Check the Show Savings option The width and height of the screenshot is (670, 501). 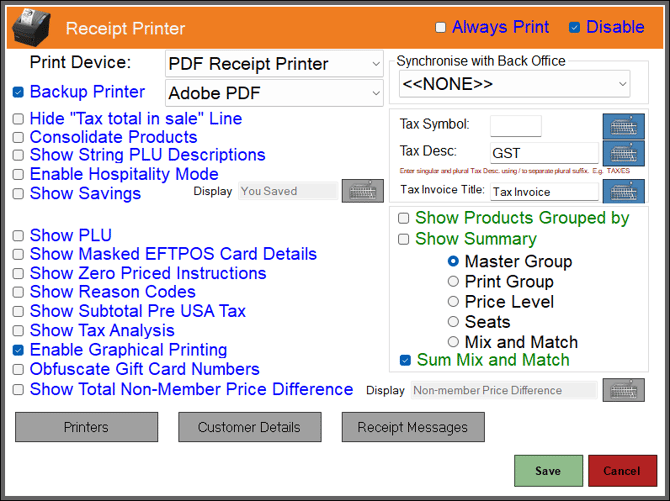click(x=18, y=194)
